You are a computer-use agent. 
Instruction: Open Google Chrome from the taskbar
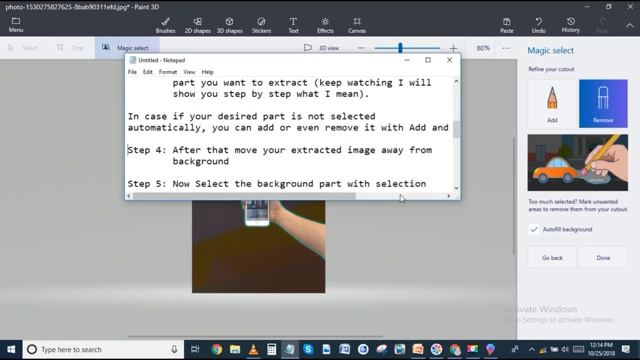coord(216,349)
